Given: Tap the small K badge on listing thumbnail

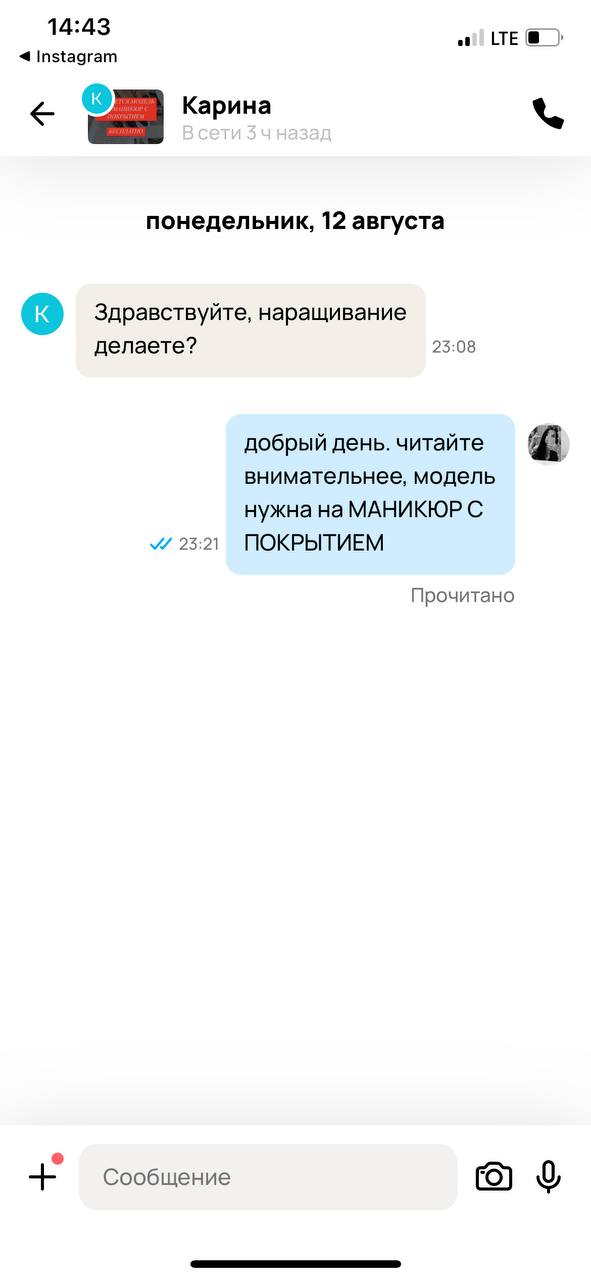Looking at the screenshot, I should (97, 97).
